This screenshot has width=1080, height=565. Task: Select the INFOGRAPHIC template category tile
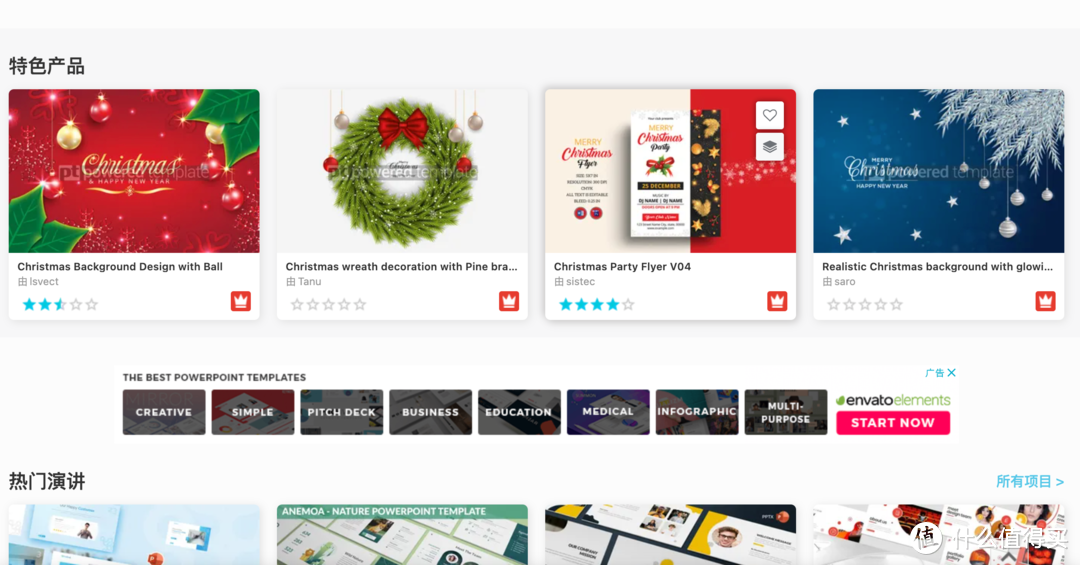(x=697, y=412)
